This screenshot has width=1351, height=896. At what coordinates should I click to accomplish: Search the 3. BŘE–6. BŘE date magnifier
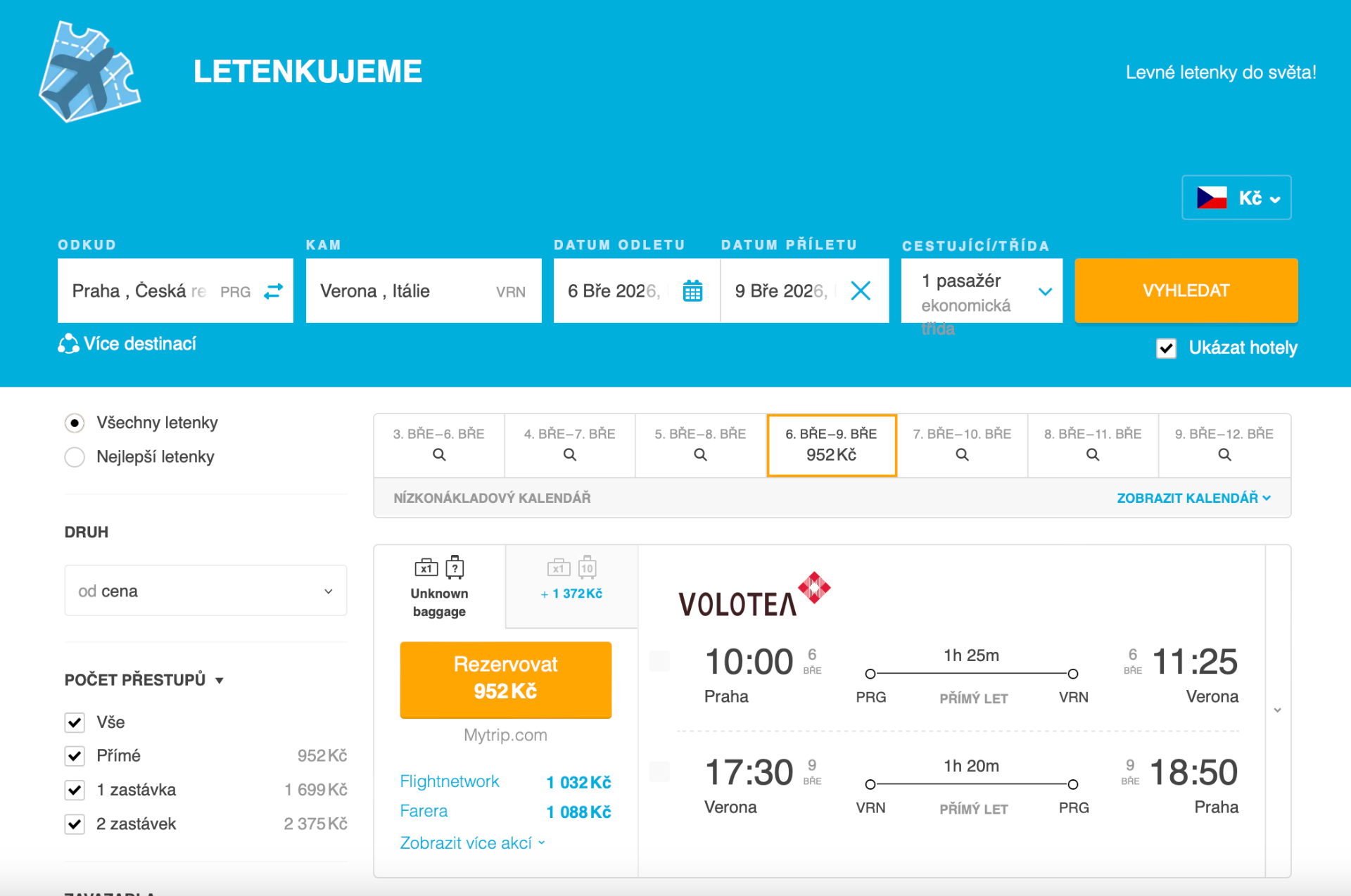pyautogui.click(x=439, y=455)
